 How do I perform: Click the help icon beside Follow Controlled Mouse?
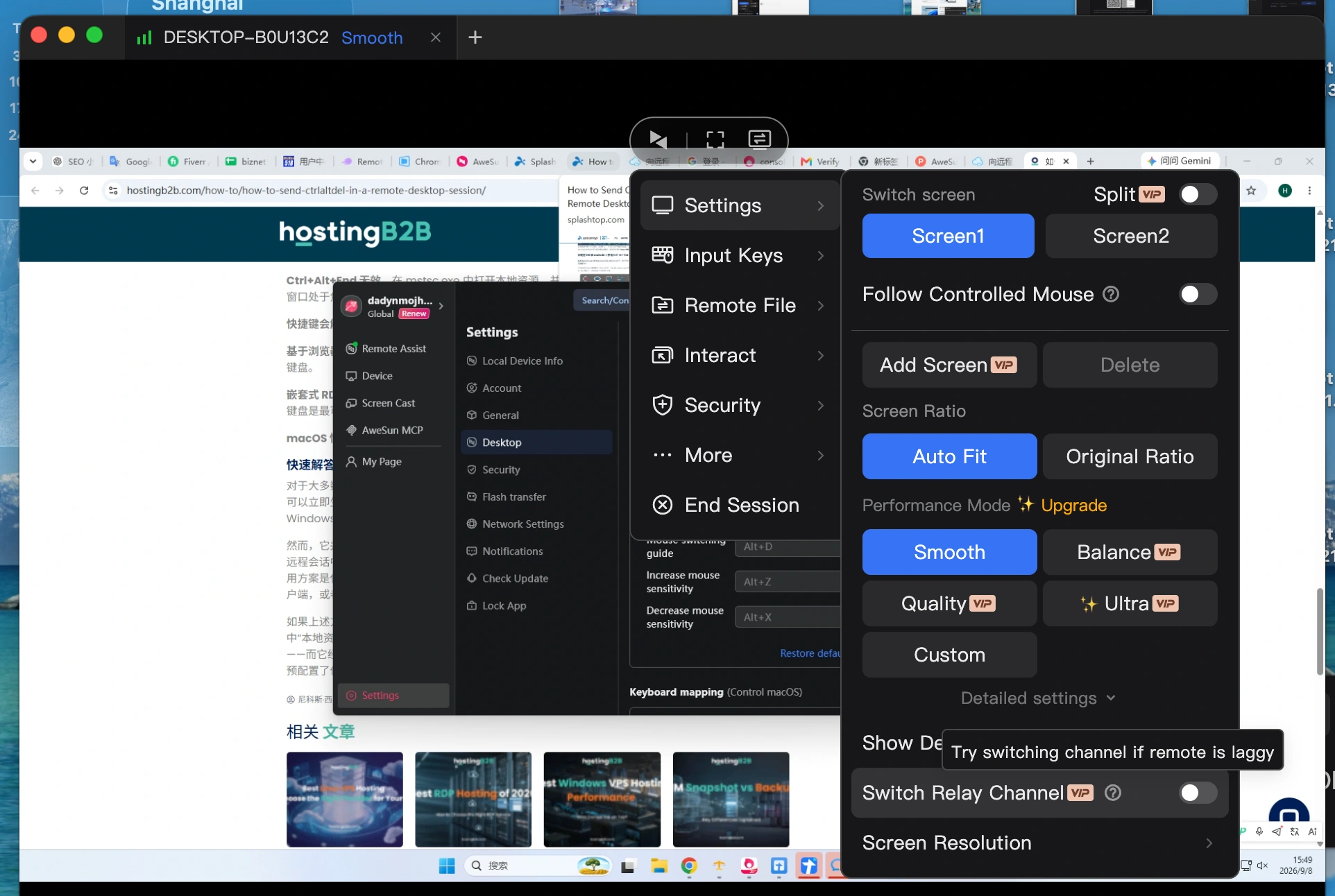click(x=1111, y=294)
